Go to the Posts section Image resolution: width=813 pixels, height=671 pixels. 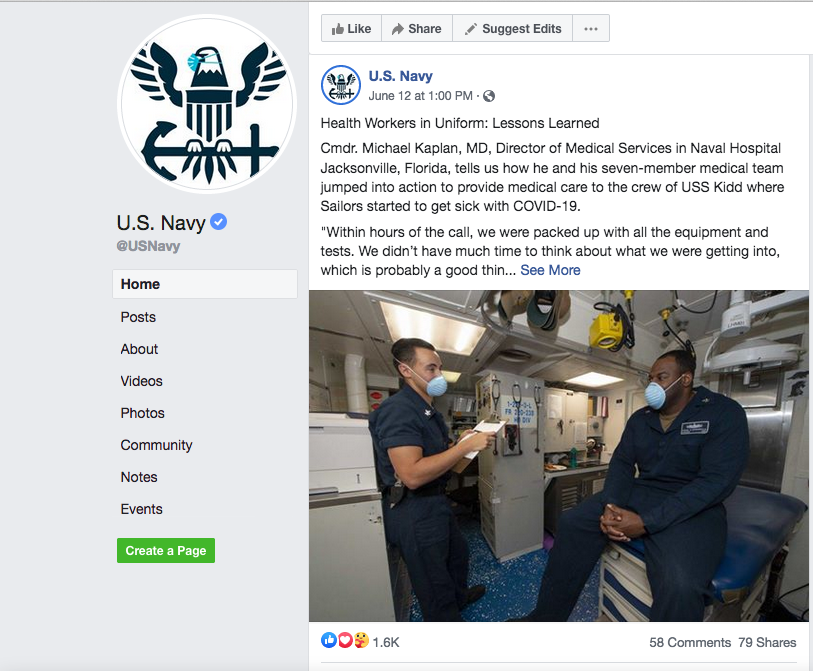(138, 317)
